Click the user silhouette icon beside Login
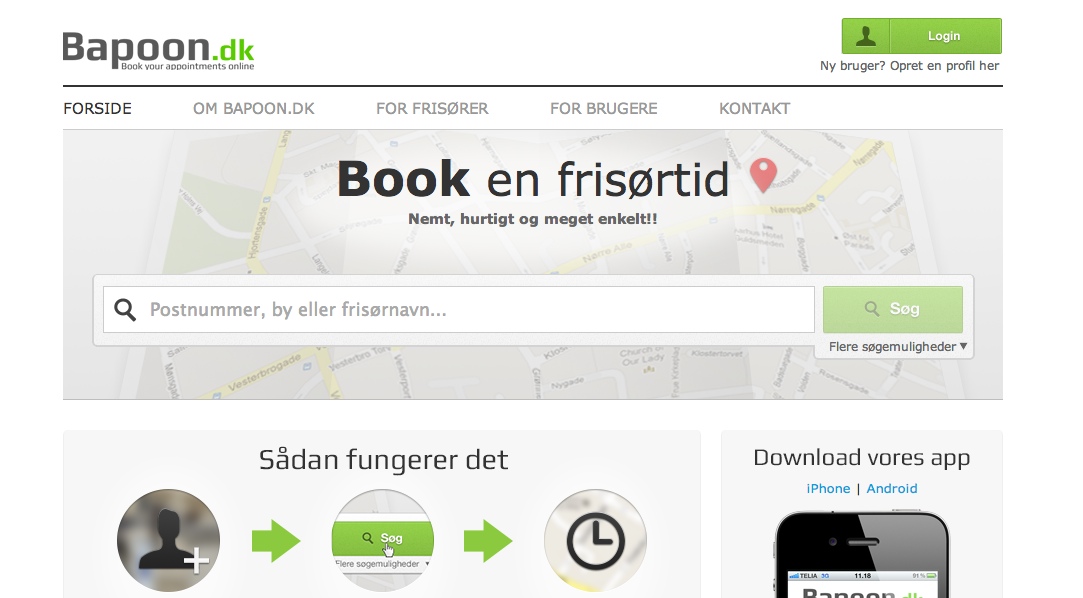 tap(865, 36)
